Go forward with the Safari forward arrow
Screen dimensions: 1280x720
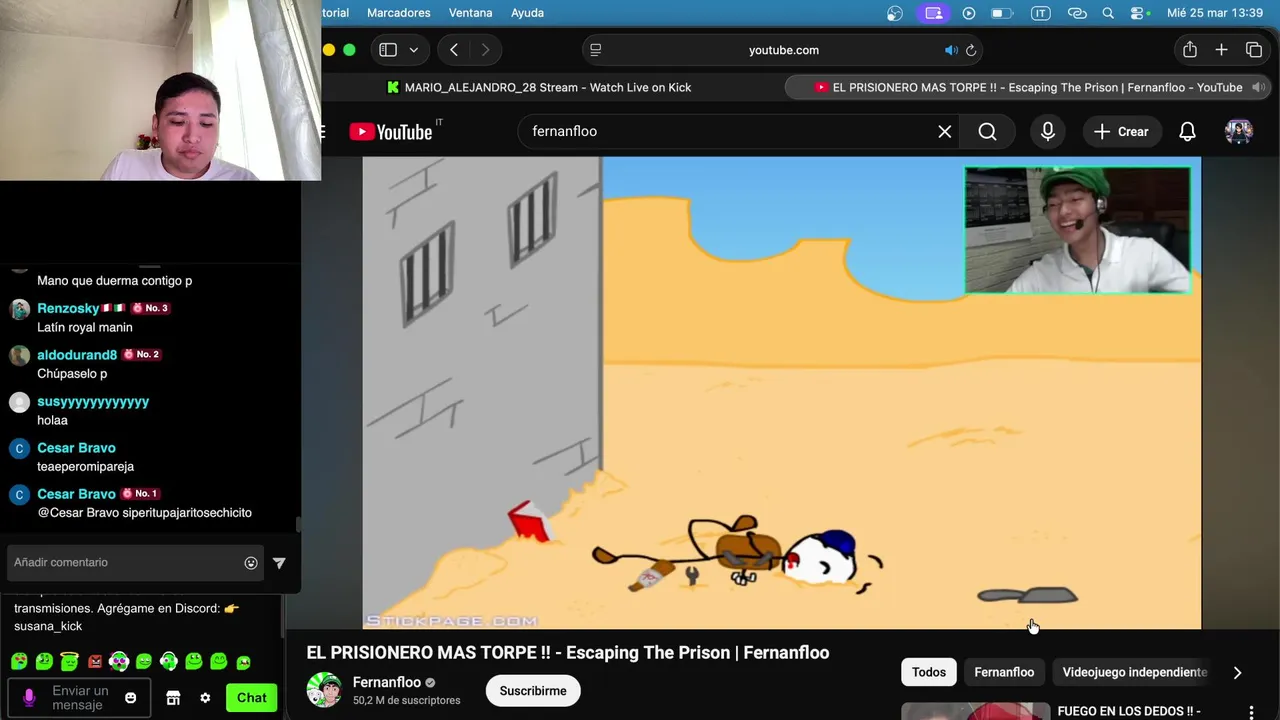[x=486, y=50]
